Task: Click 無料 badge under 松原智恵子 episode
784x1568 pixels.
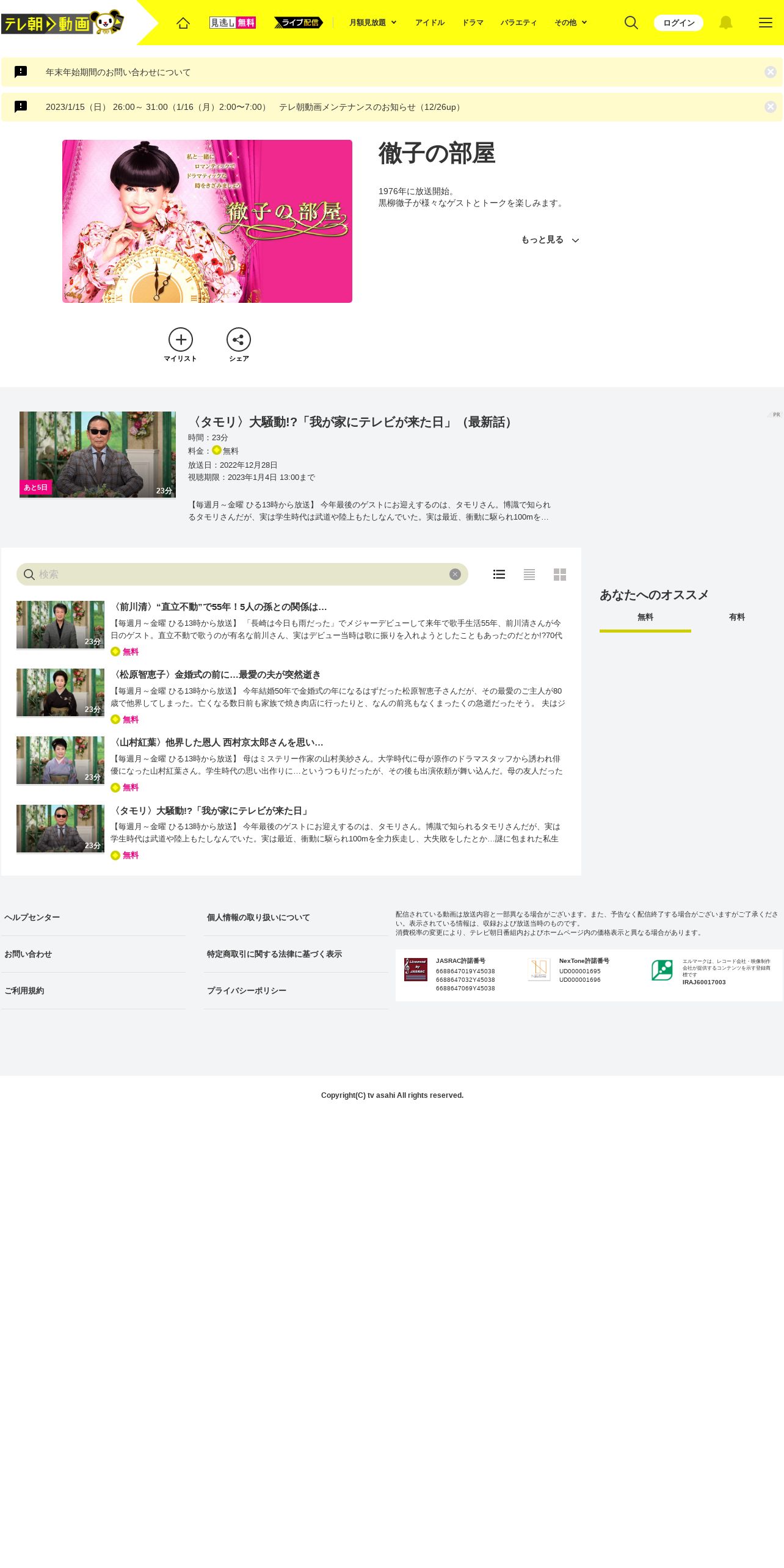Action: click(125, 720)
